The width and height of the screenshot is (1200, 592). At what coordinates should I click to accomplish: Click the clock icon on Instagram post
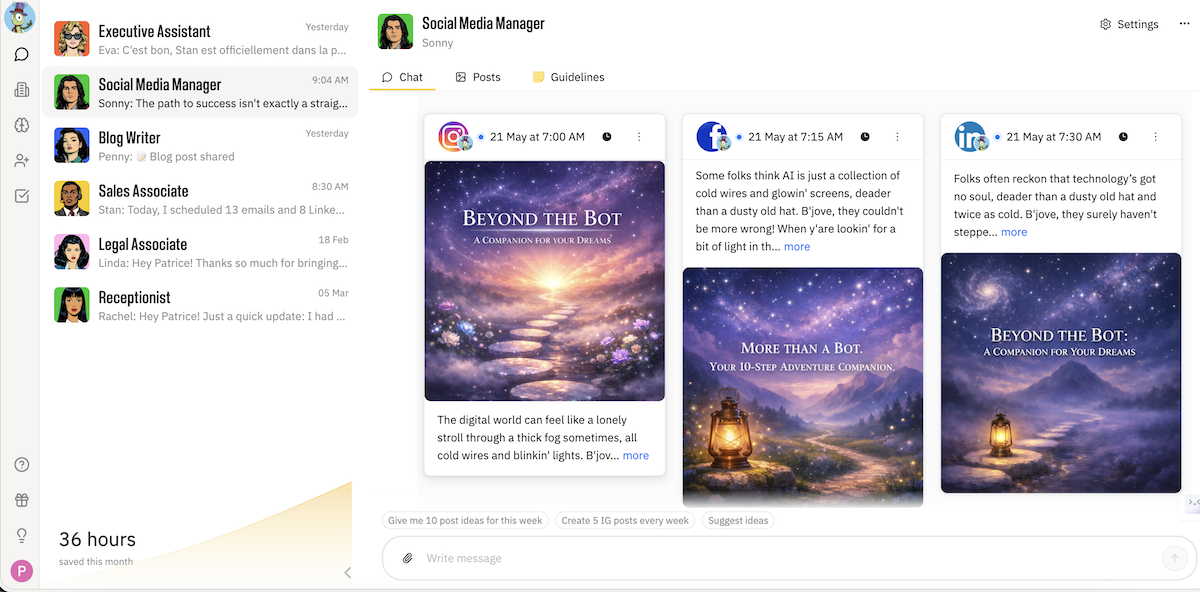[x=607, y=137]
